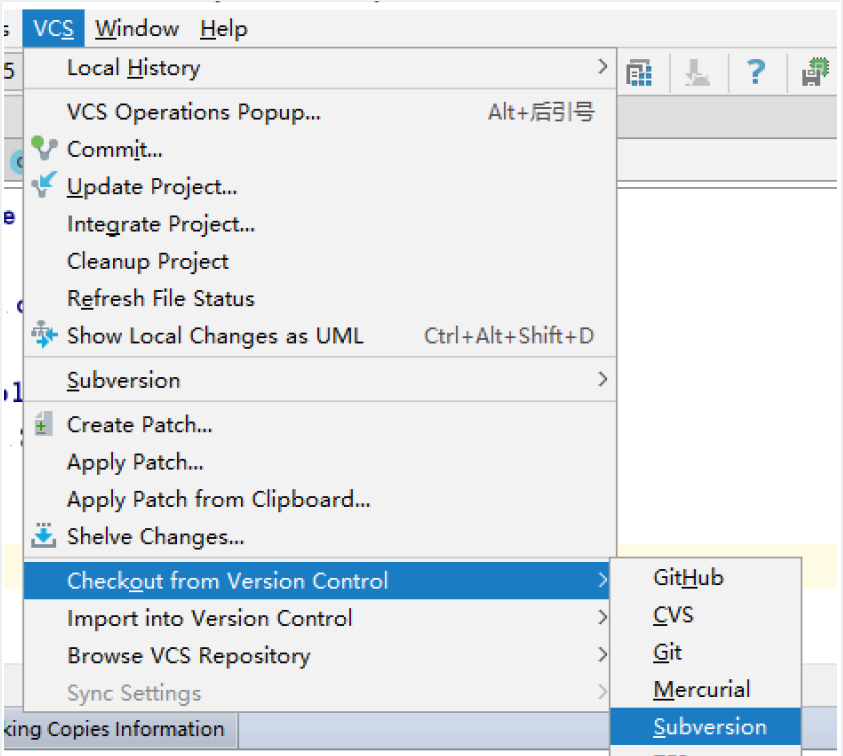
Task: Click the blue question mark help icon
Action: click(x=756, y=72)
